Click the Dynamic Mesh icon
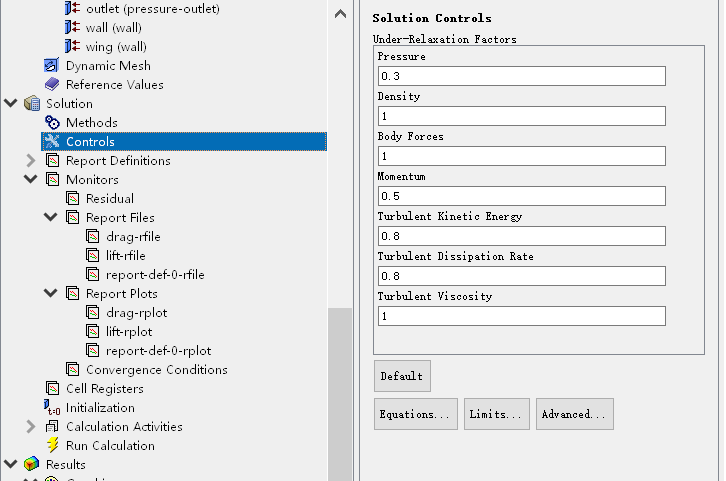The height and width of the screenshot is (481, 726). coord(53,66)
